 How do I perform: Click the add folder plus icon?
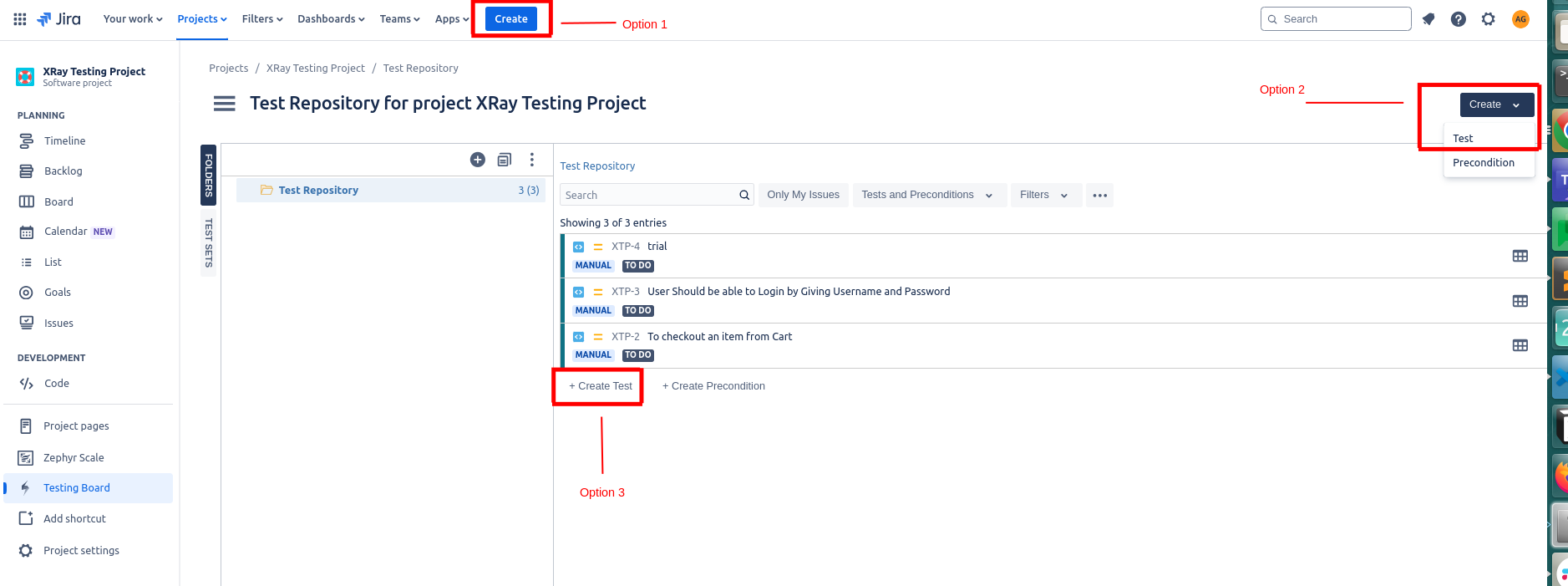coord(478,160)
